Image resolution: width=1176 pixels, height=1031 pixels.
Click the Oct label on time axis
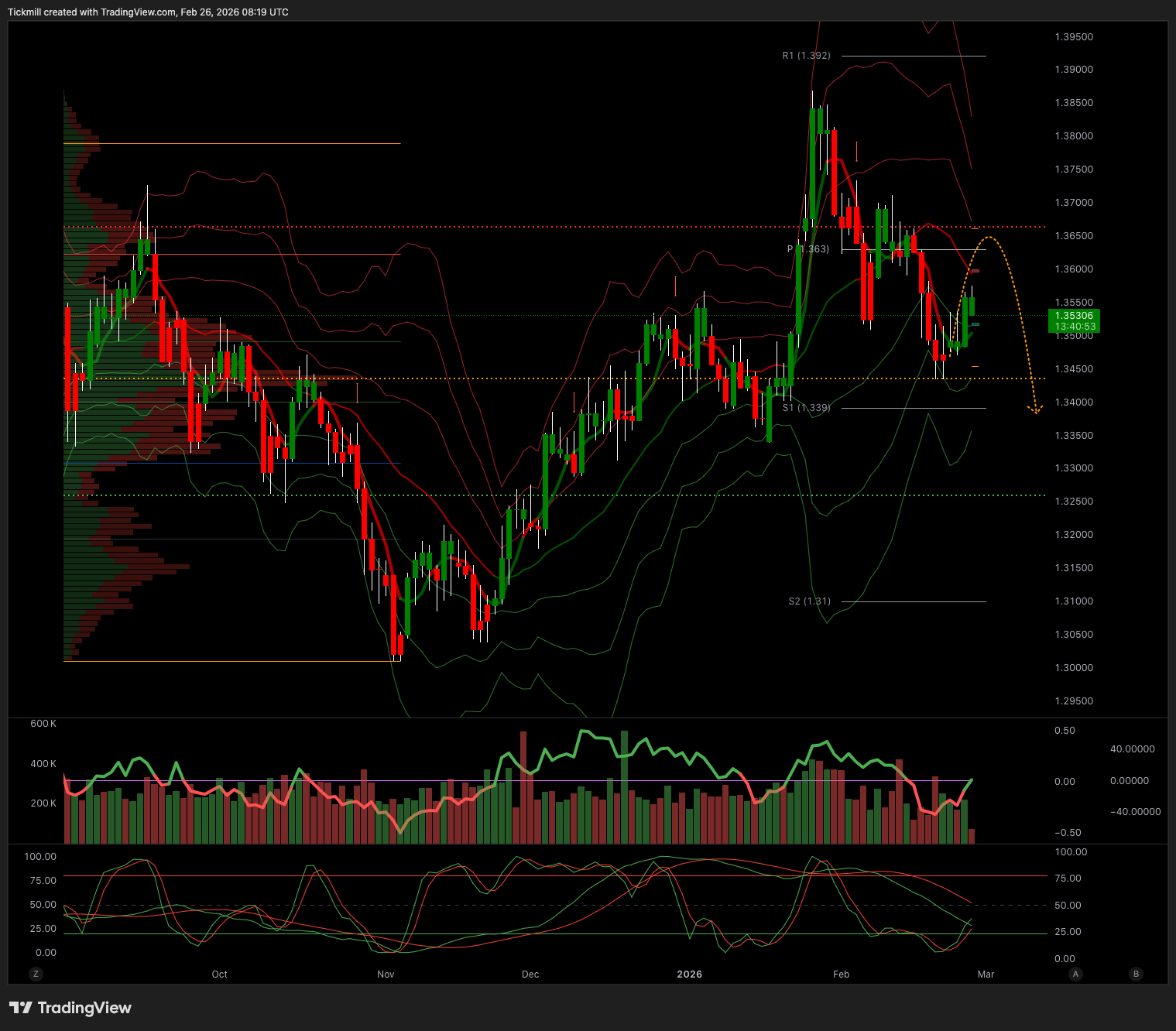point(220,974)
